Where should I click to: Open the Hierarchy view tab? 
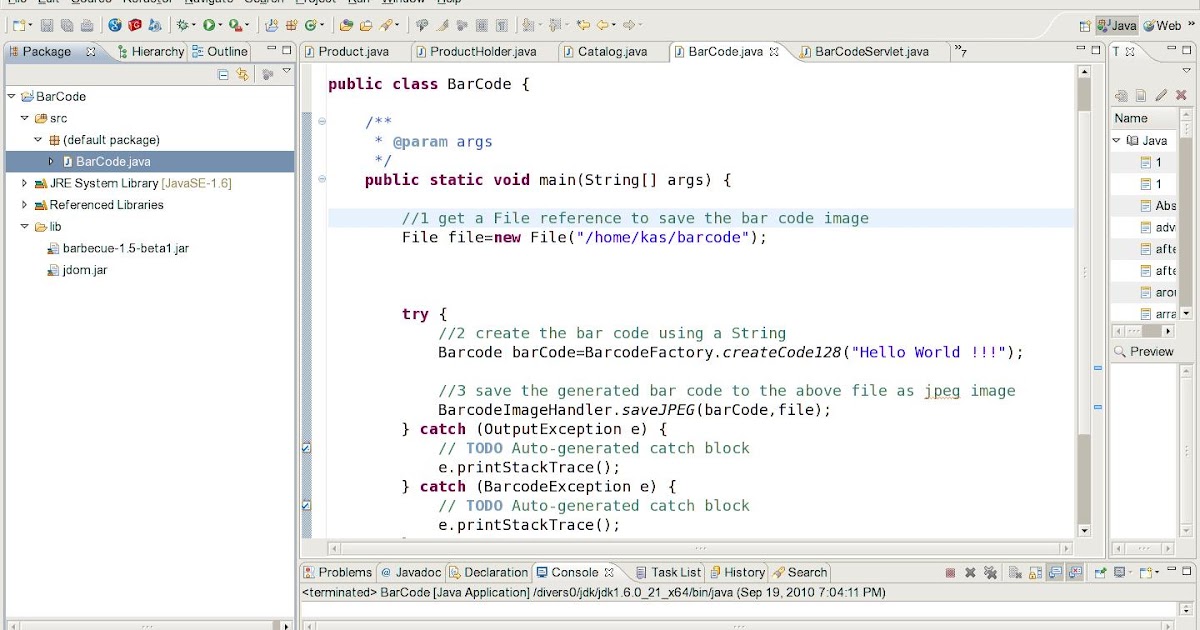150,51
